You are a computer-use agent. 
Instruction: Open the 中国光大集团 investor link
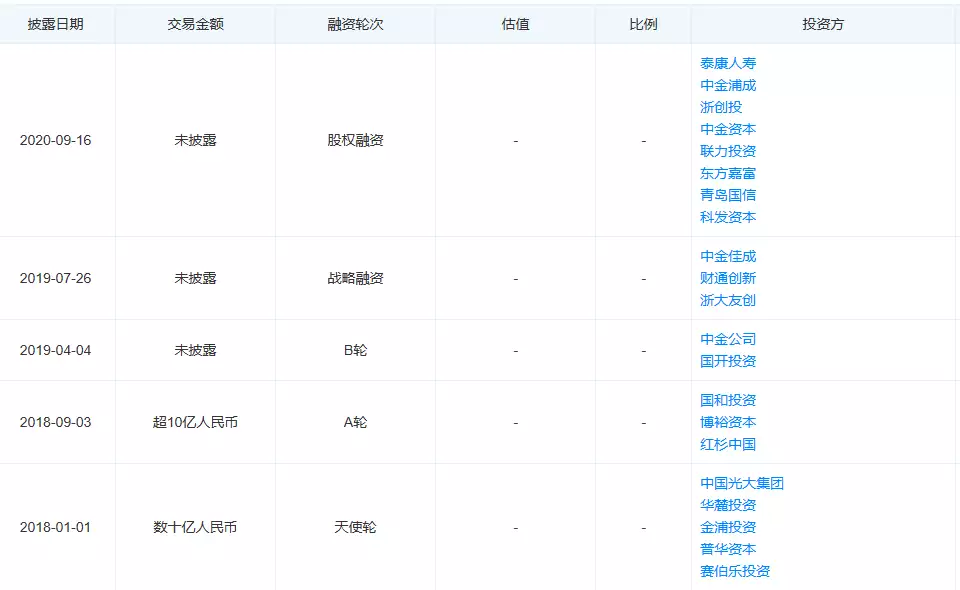pyautogui.click(x=742, y=484)
